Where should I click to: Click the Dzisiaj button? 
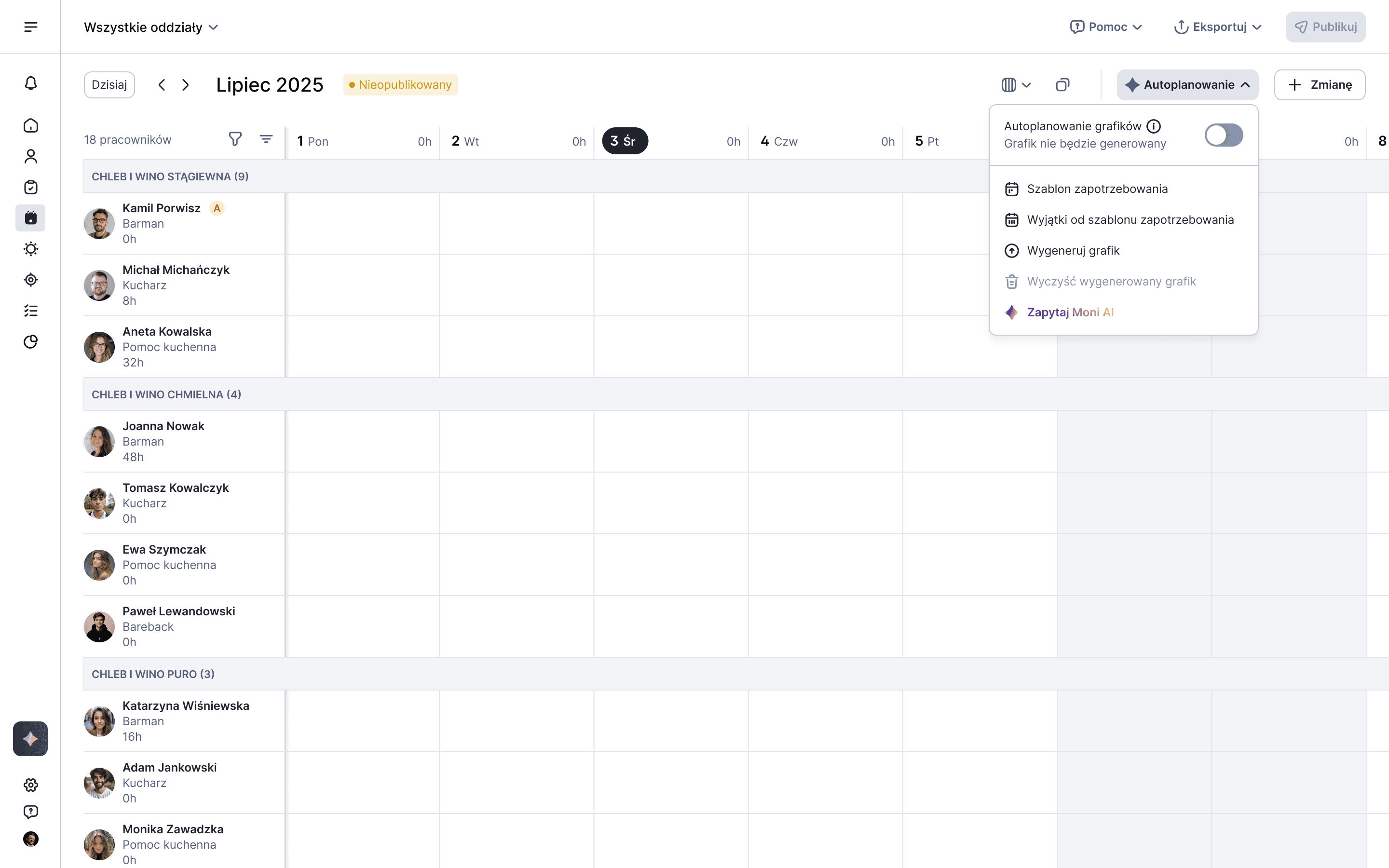pyautogui.click(x=109, y=85)
